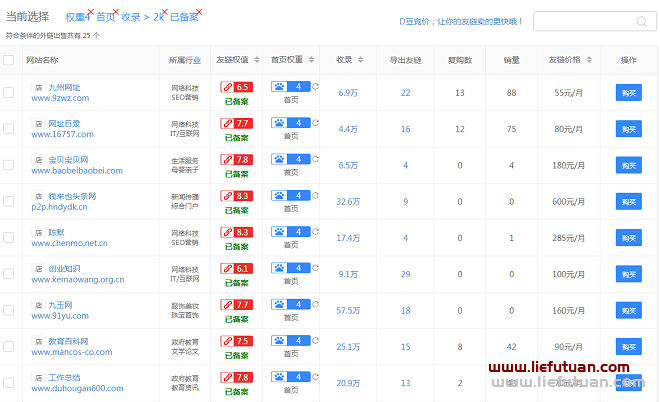Refresh homepage weight for 工作总结
This screenshot has height=402, width=660.
click(x=315, y=376)
